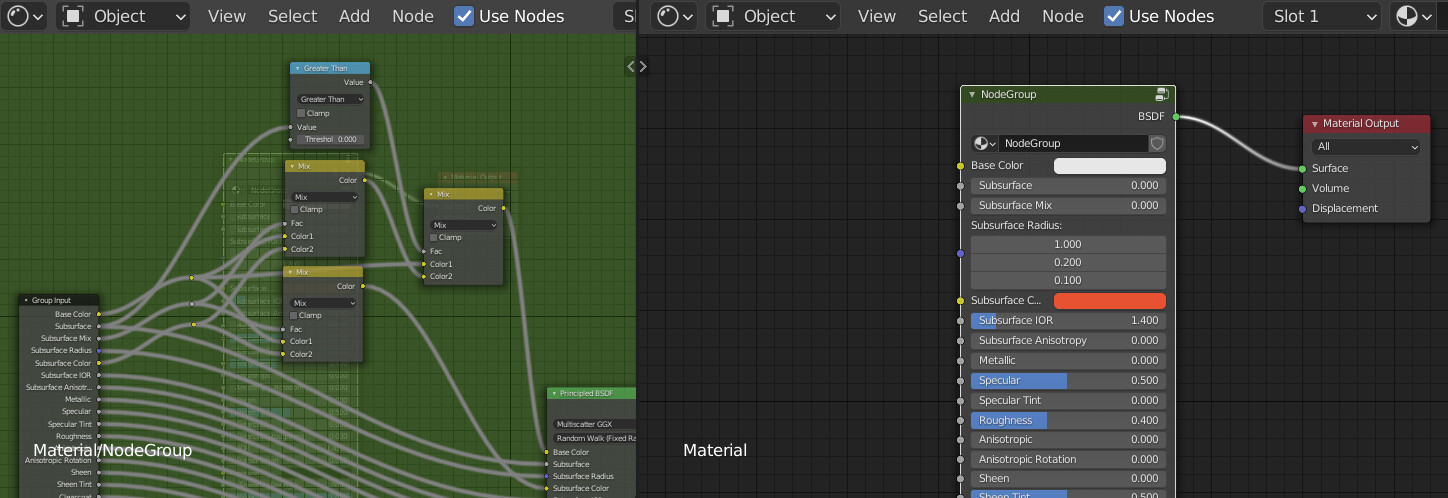Image resolution: width=1448 pixels, height=498 pixels.
Task: Click Fac input socket on top Mix node
Action: point(285,223)
